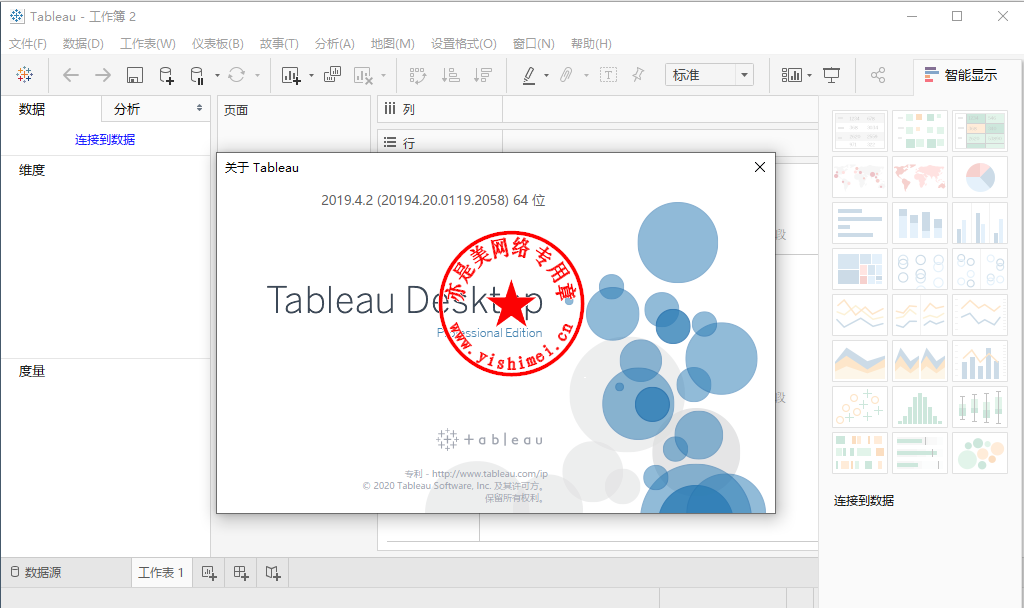Click the redo forward arrow

pos(103,75)
